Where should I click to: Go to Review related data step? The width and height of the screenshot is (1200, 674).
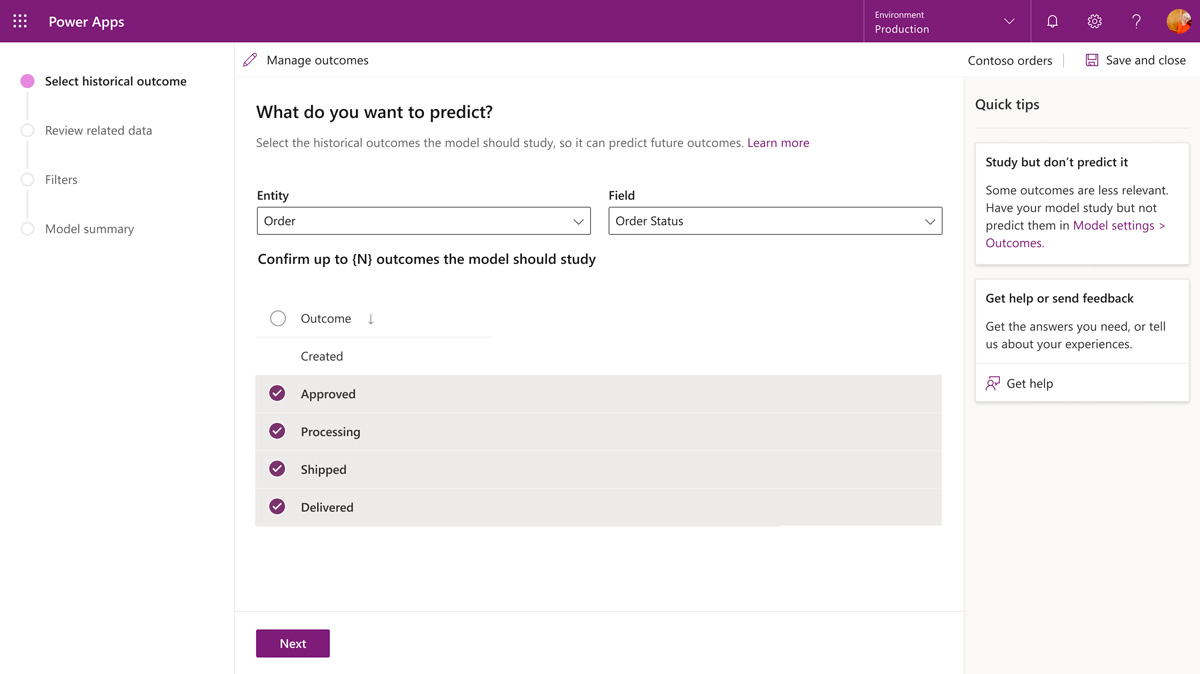98,130
